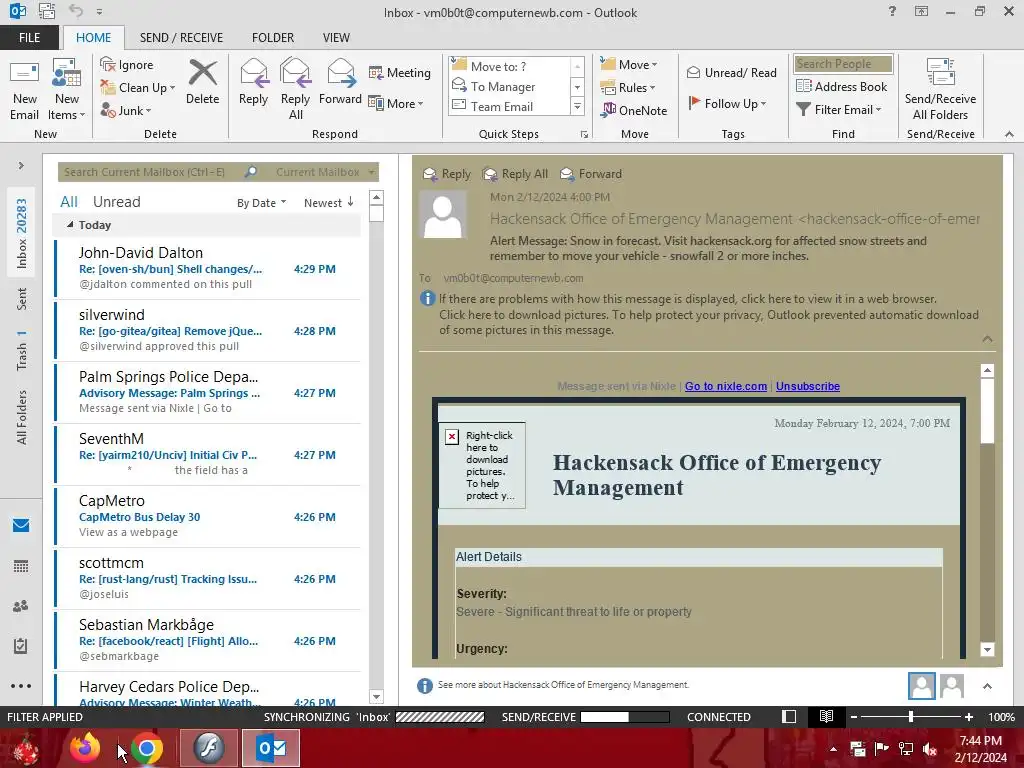
Task: Open more navigation options (three dots)
Action: pyautogui.click(x=21, y=686)
